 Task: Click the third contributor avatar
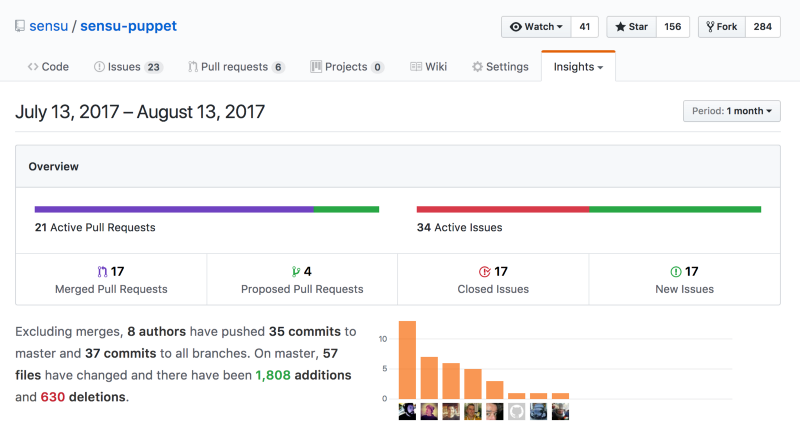click(x=451, y=411)
